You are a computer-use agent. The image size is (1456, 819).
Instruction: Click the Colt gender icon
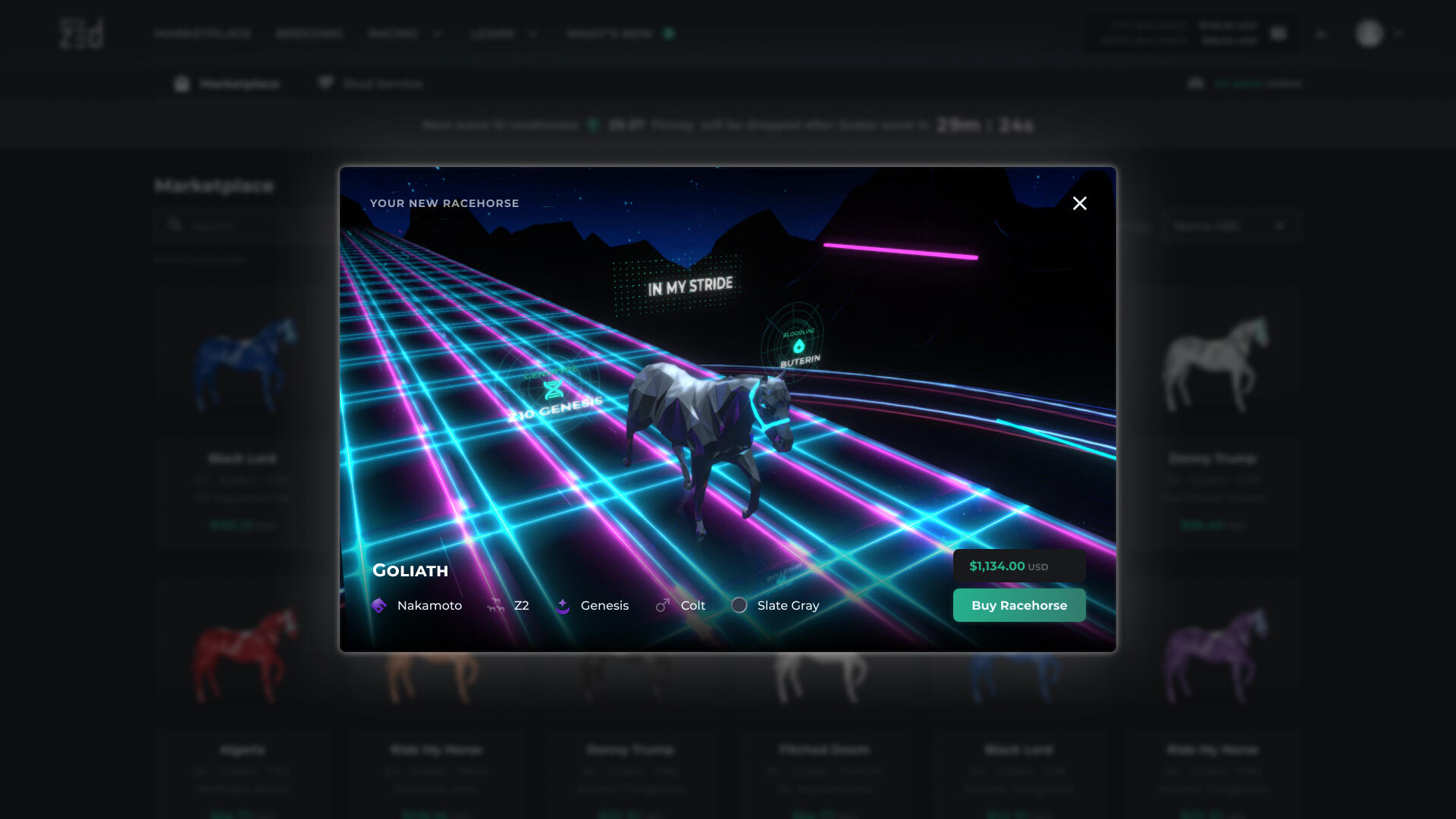(x=663, y=605)
